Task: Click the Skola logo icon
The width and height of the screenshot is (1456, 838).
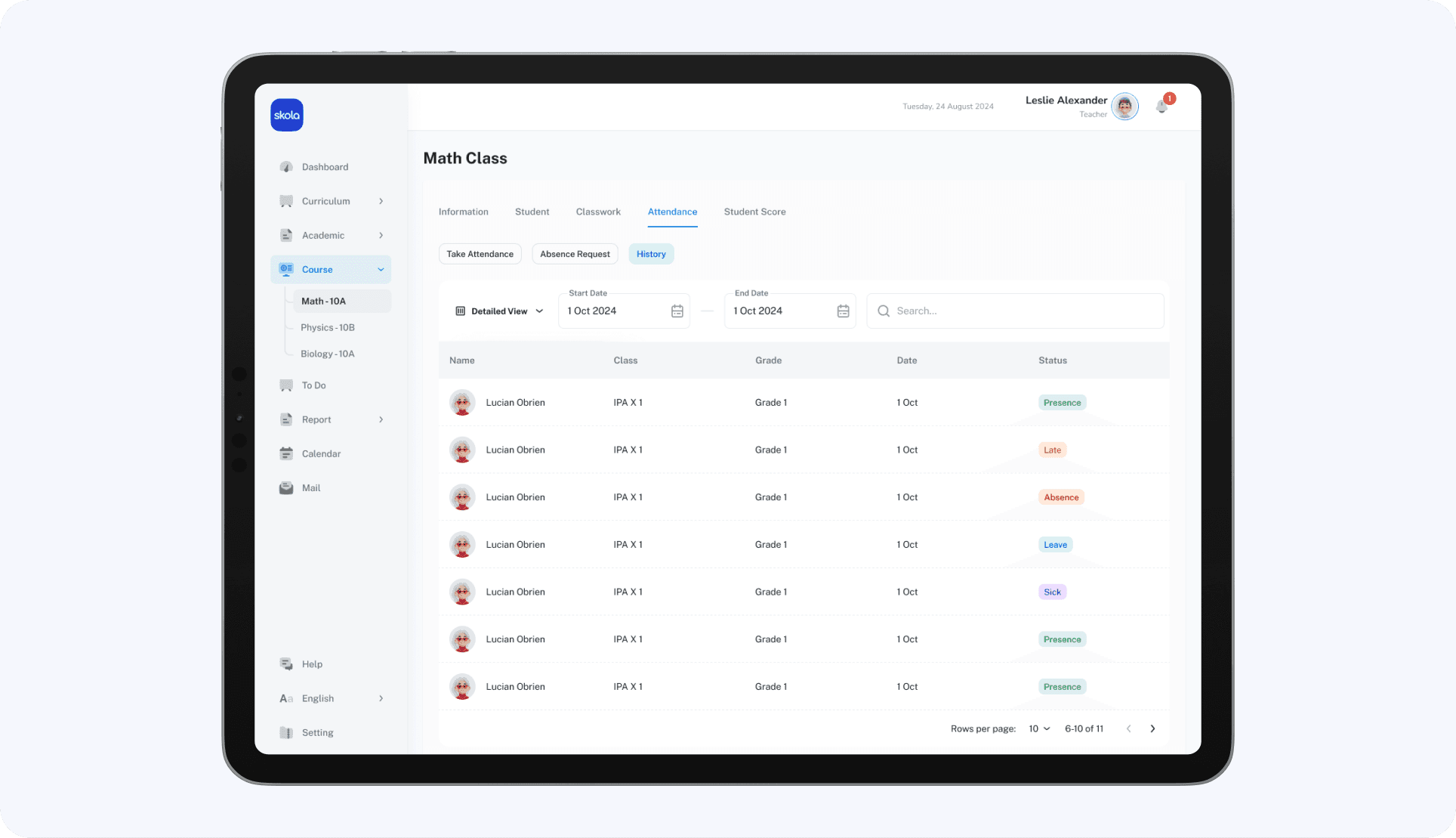Action: click(x=287, y=115)
